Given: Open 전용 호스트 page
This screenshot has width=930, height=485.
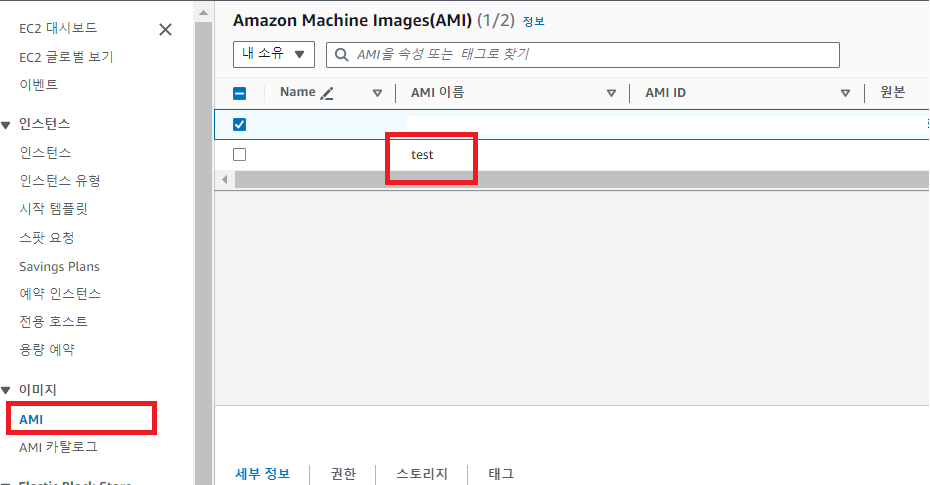Looking at the screenshot, I should pos(53,321).
